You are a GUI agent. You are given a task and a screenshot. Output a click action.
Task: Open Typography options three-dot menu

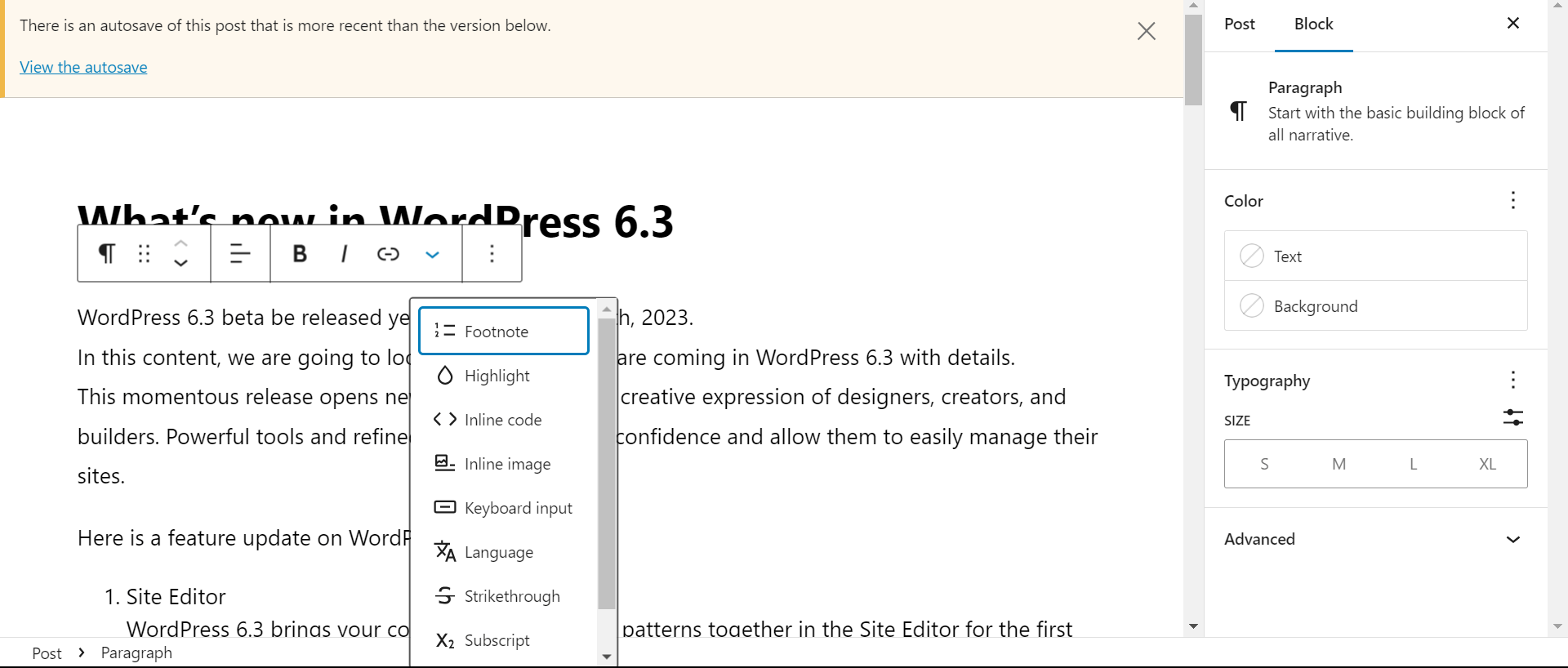click(x=1513, y=381)
